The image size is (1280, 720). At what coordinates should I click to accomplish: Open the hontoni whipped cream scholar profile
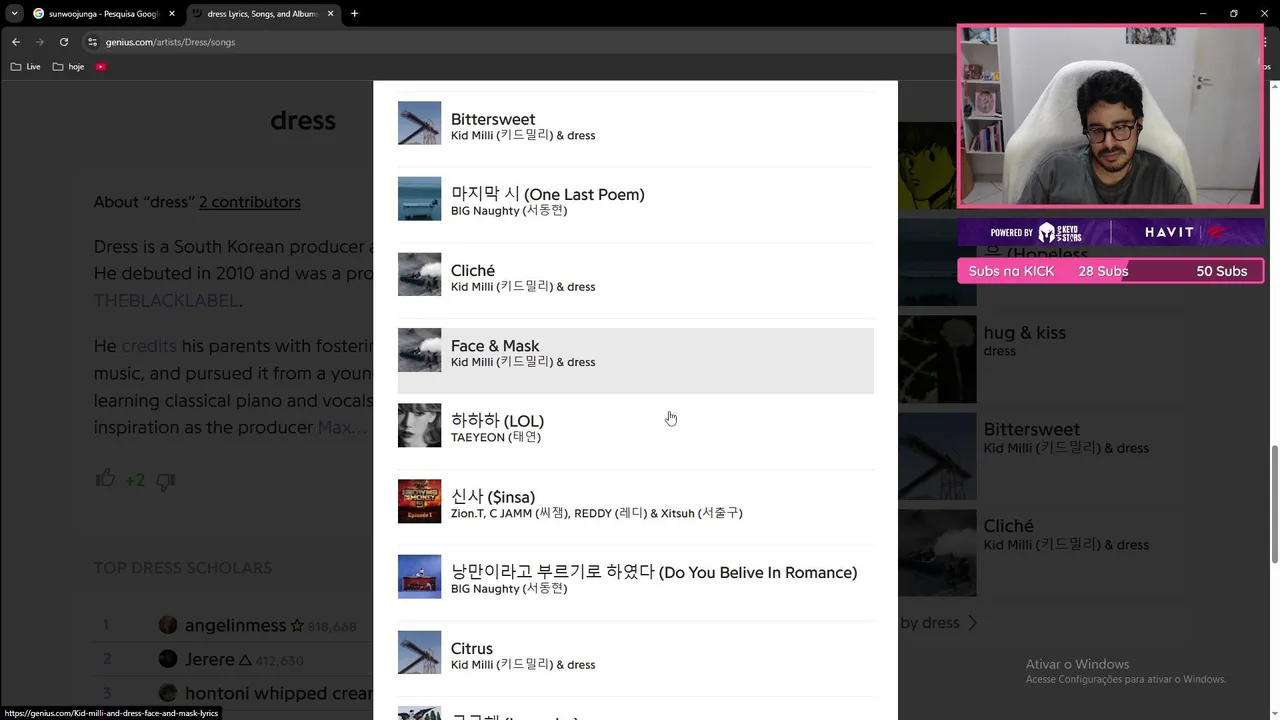pos(278,693)
